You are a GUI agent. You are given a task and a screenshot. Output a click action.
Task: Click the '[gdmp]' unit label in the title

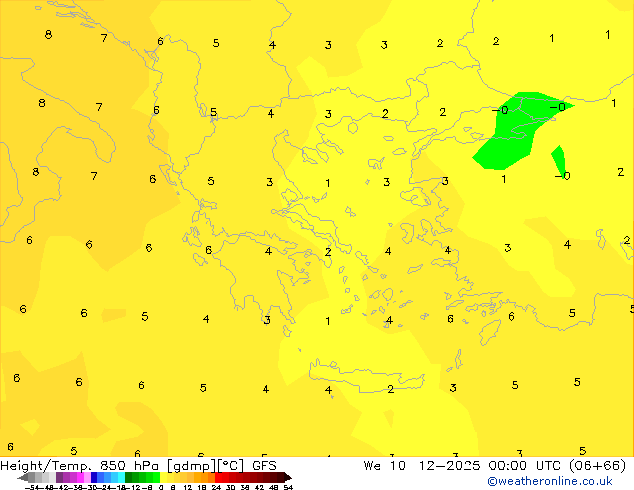[x=192, y=466]
